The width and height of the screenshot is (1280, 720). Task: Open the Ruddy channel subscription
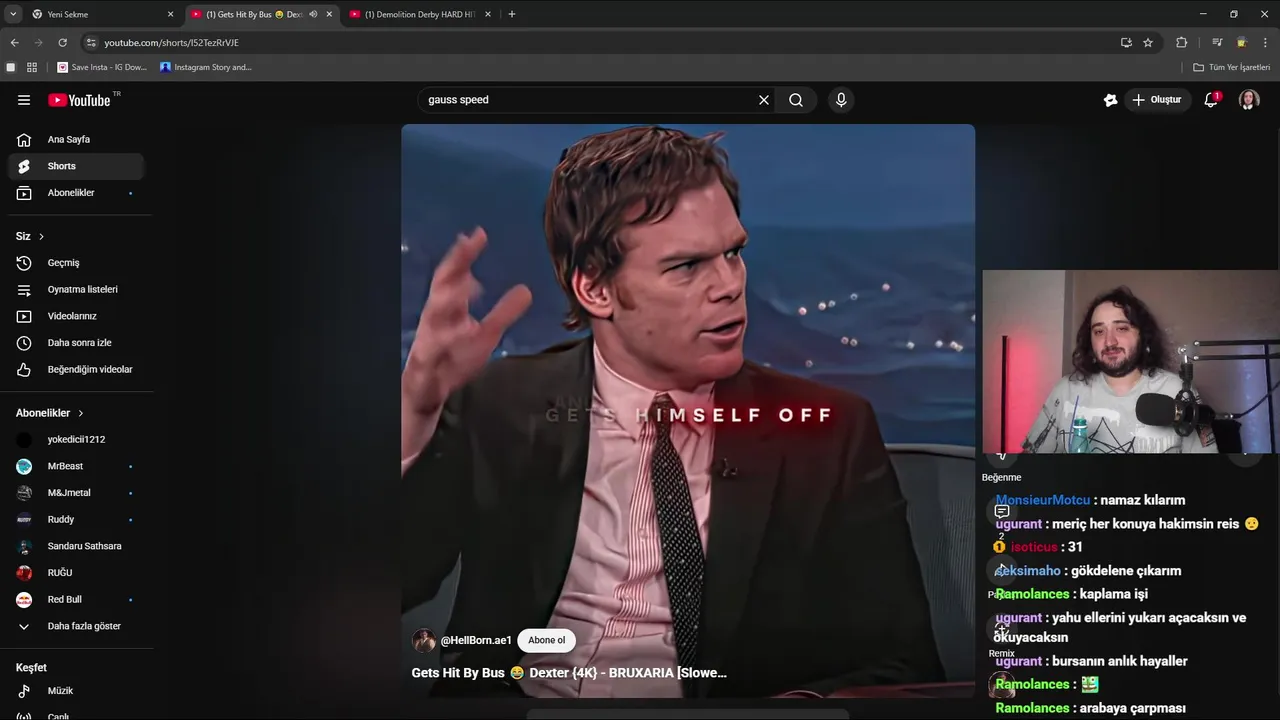[76, 520]
